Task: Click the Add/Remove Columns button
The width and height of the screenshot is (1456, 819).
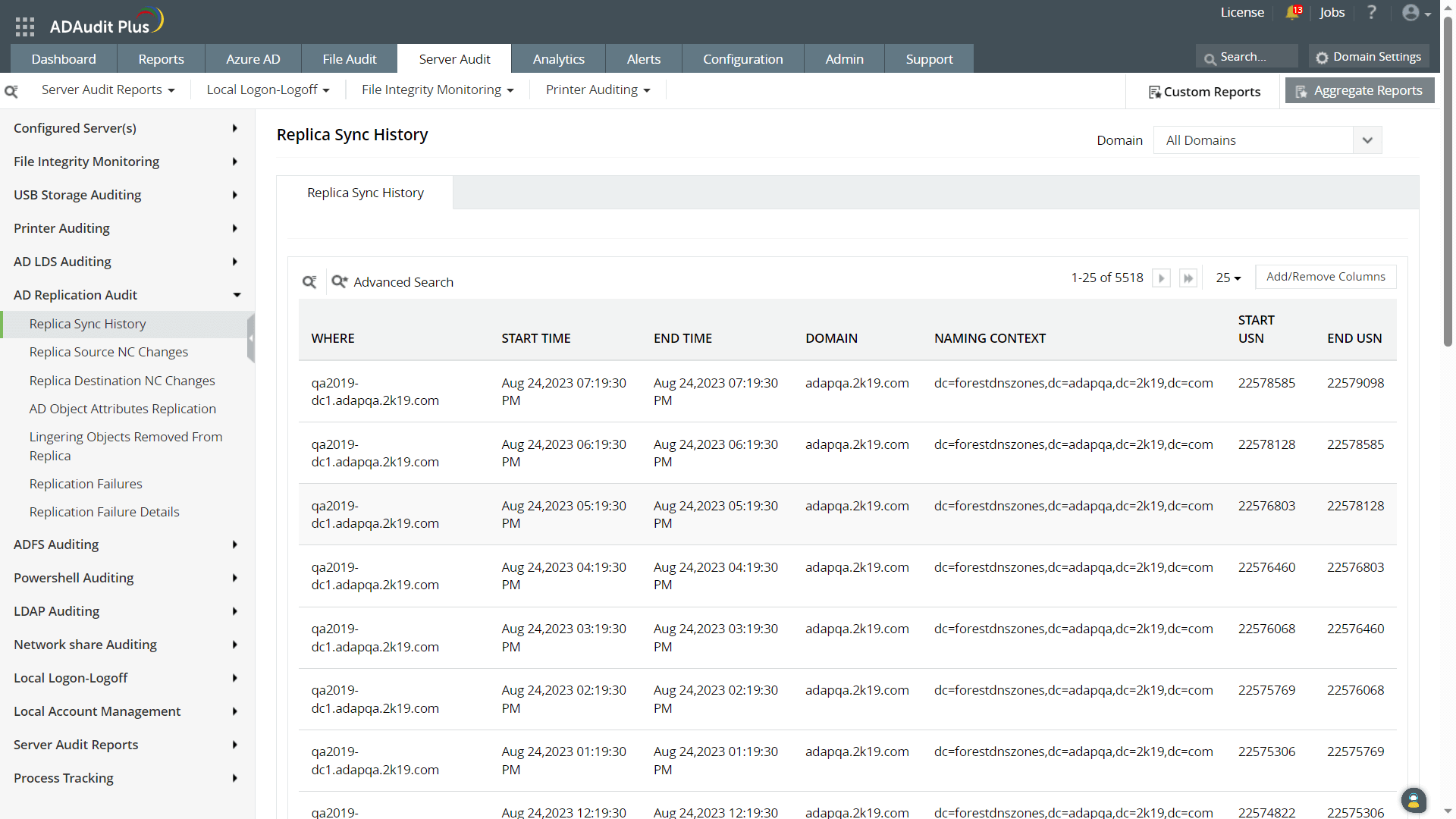Action: coord(1325,277)
